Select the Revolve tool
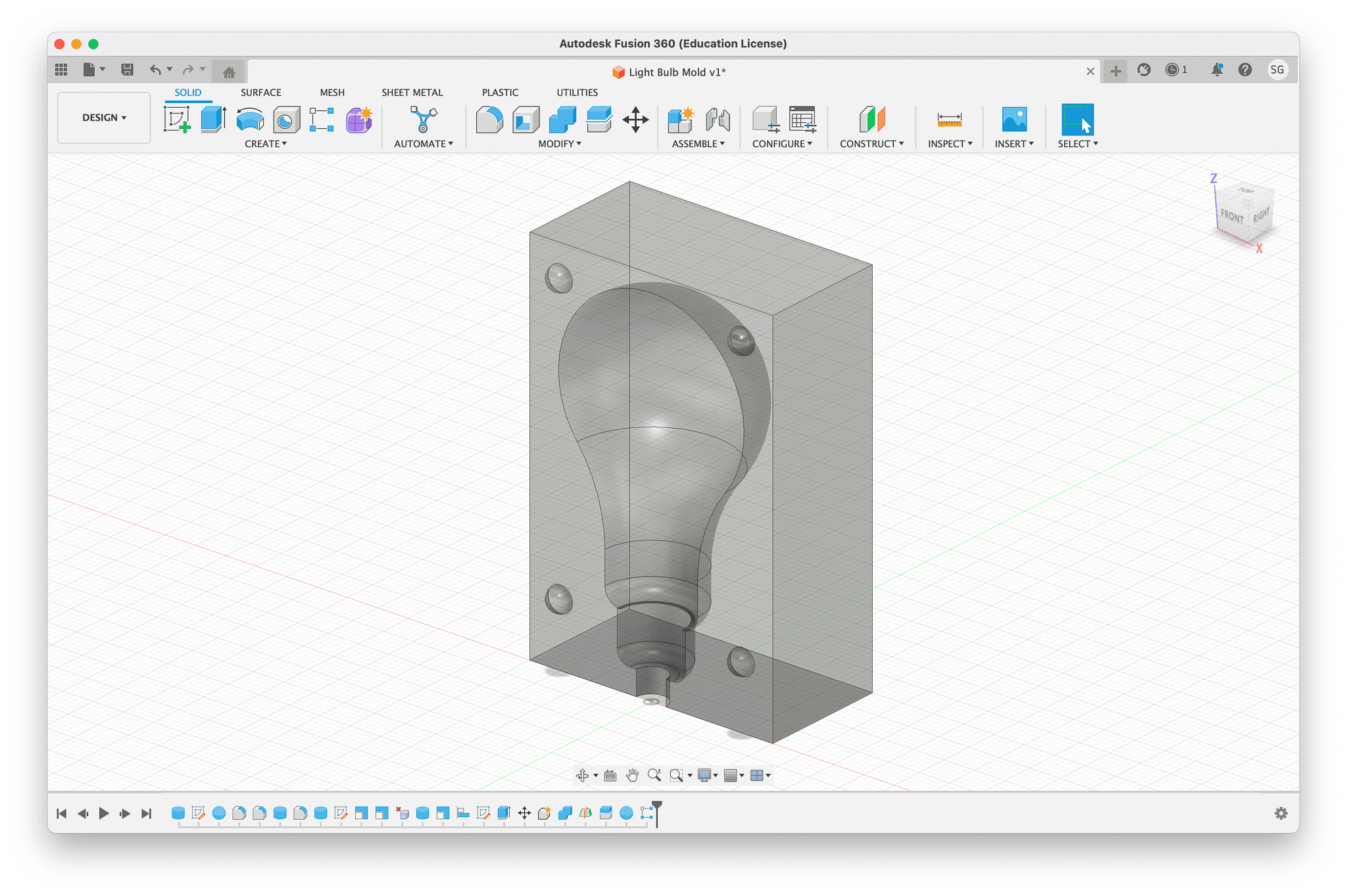 (x=250, y=120)
